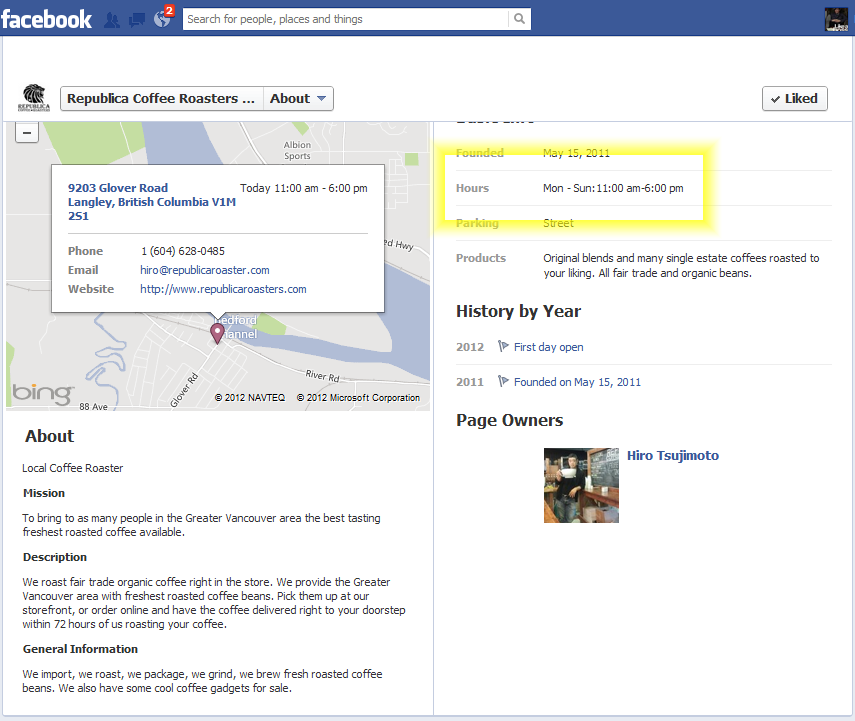Open messages icon in top bar
Viewport: 855px width, 721px height.
tap(137, 20)
